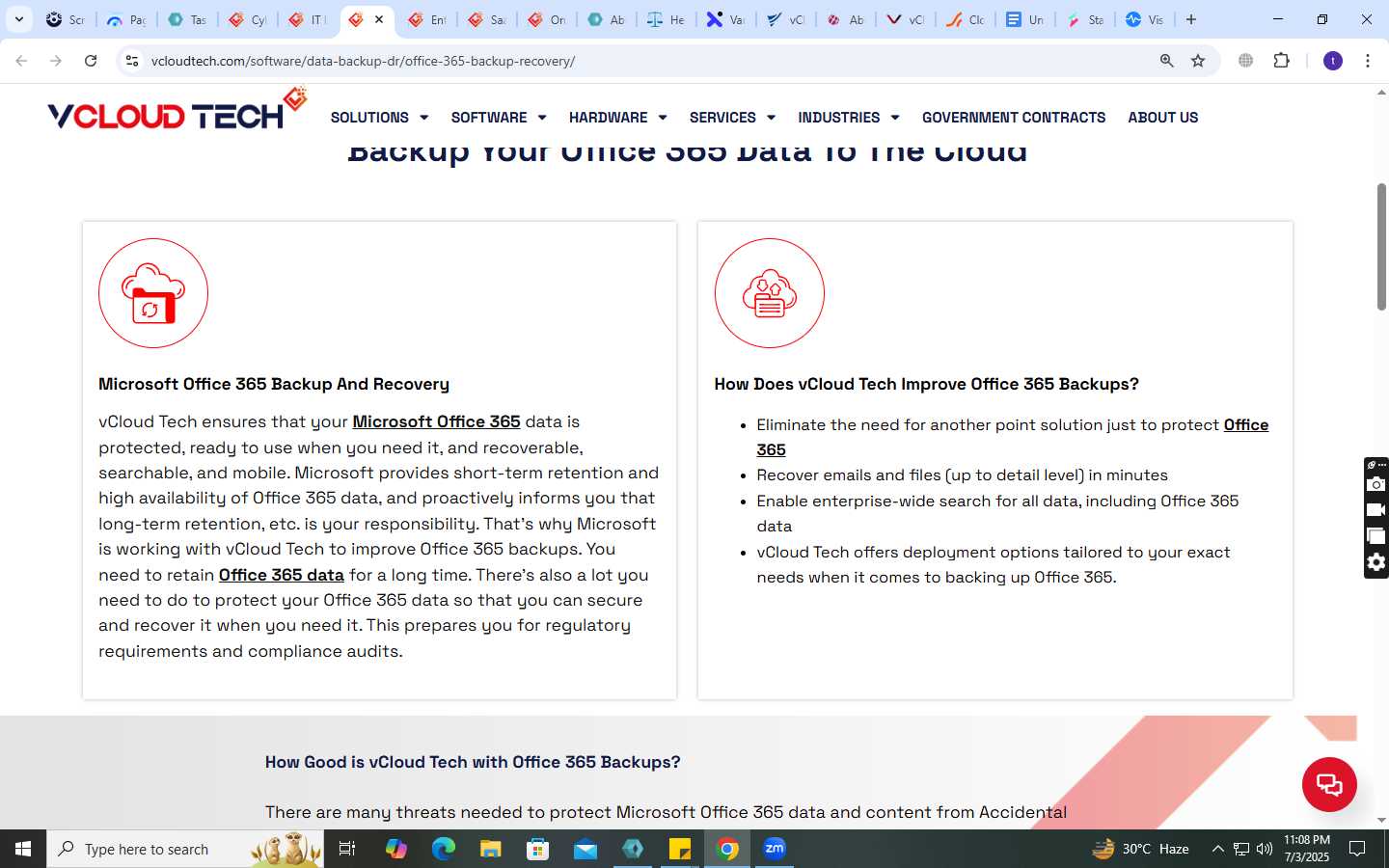This screenshot has width=1389, height=868.
Task: Click the page vertical scrollbar thumb
Action: click(x=1381, y=246)
